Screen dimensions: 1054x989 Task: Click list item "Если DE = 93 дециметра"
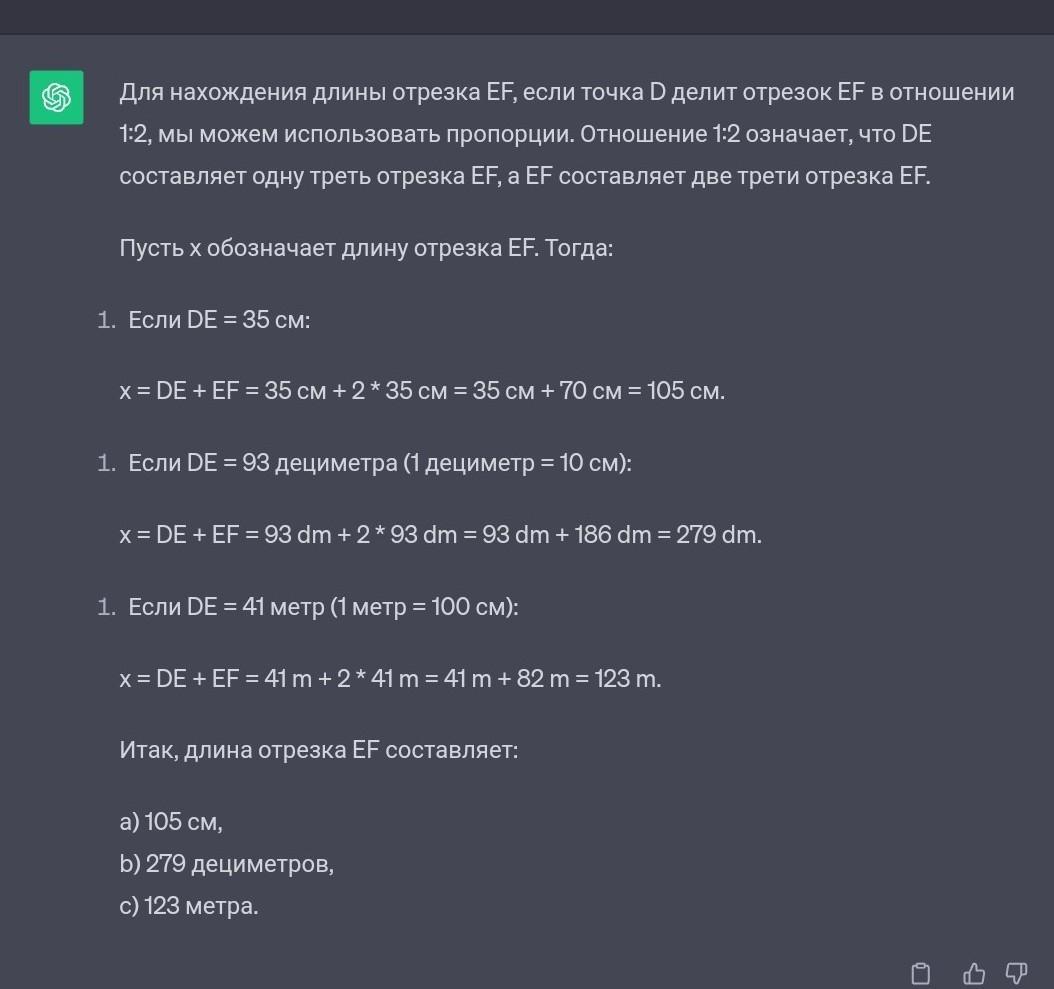380,463
